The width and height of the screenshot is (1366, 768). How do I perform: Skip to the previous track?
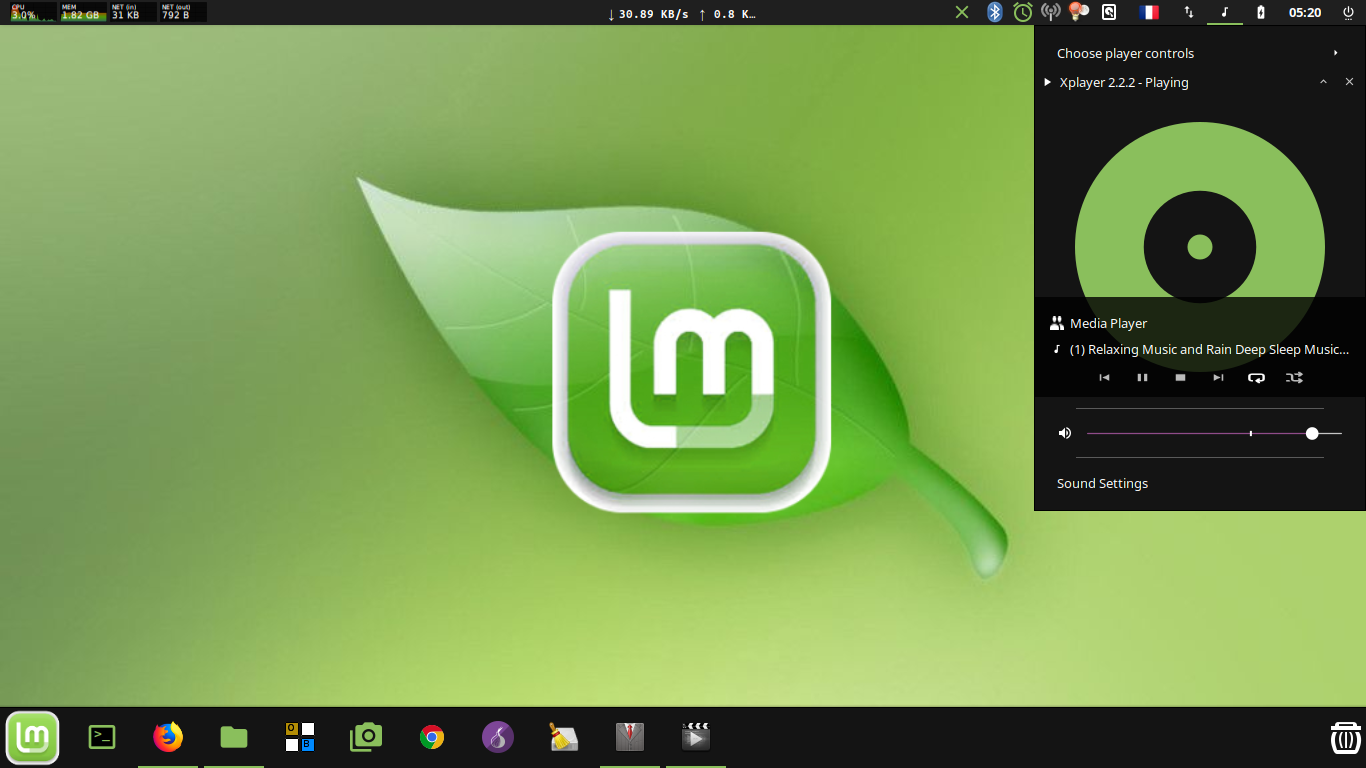tap(1104, 377)
